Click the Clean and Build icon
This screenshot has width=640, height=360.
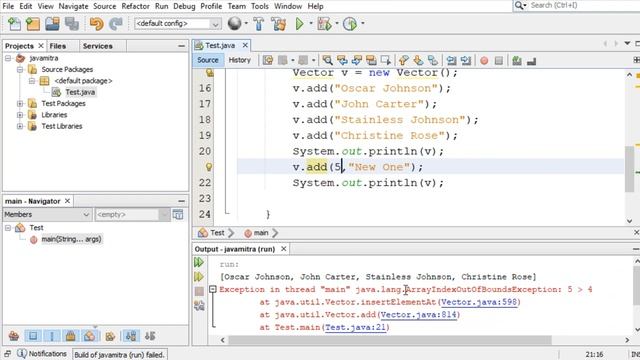[279, 24]
